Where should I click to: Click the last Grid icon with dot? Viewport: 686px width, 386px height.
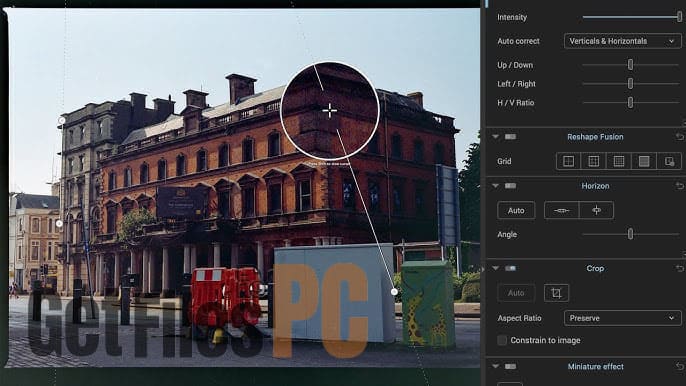[669, 161]
